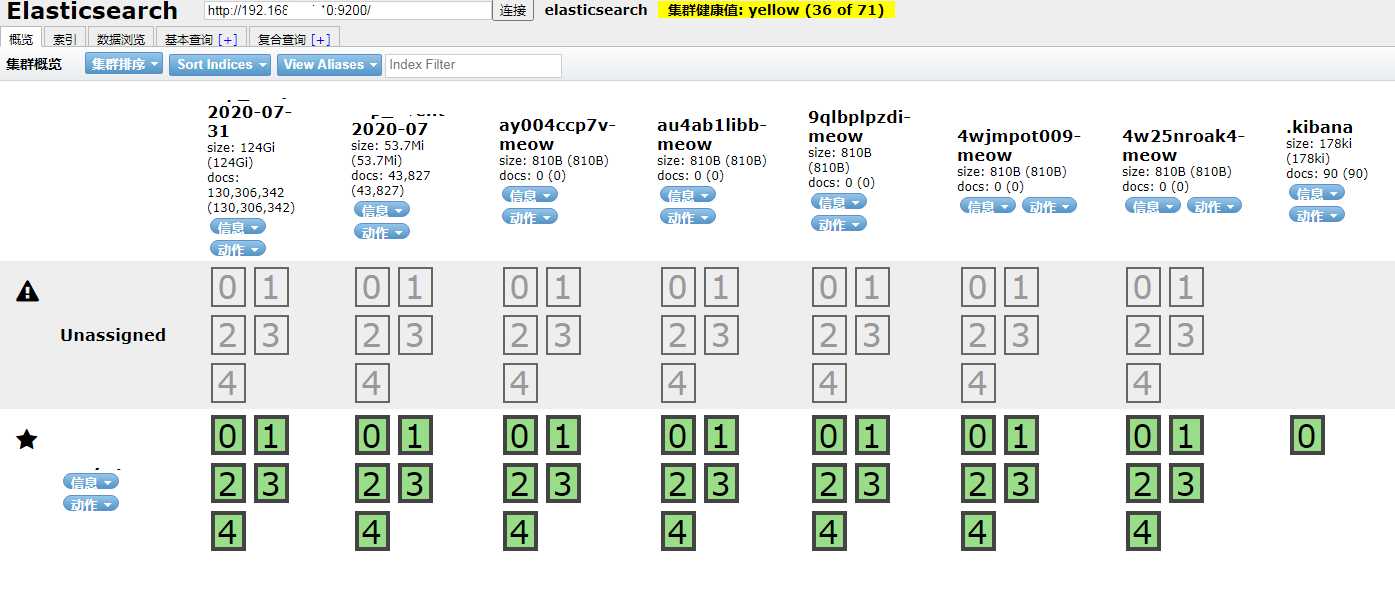Open 信息 menu for au4ab1libb-meow index
The image size is (1395, 590).
[x=688, y=195]
